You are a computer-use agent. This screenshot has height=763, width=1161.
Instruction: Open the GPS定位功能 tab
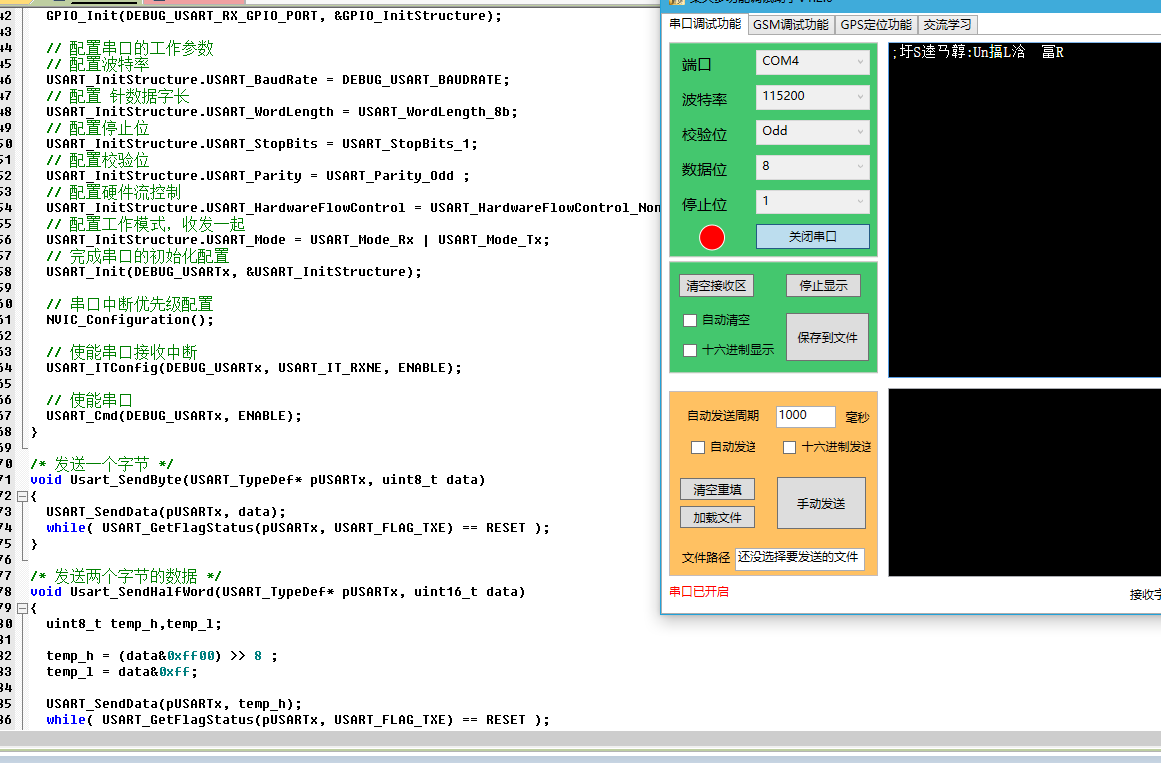click(x=875, y=25)
